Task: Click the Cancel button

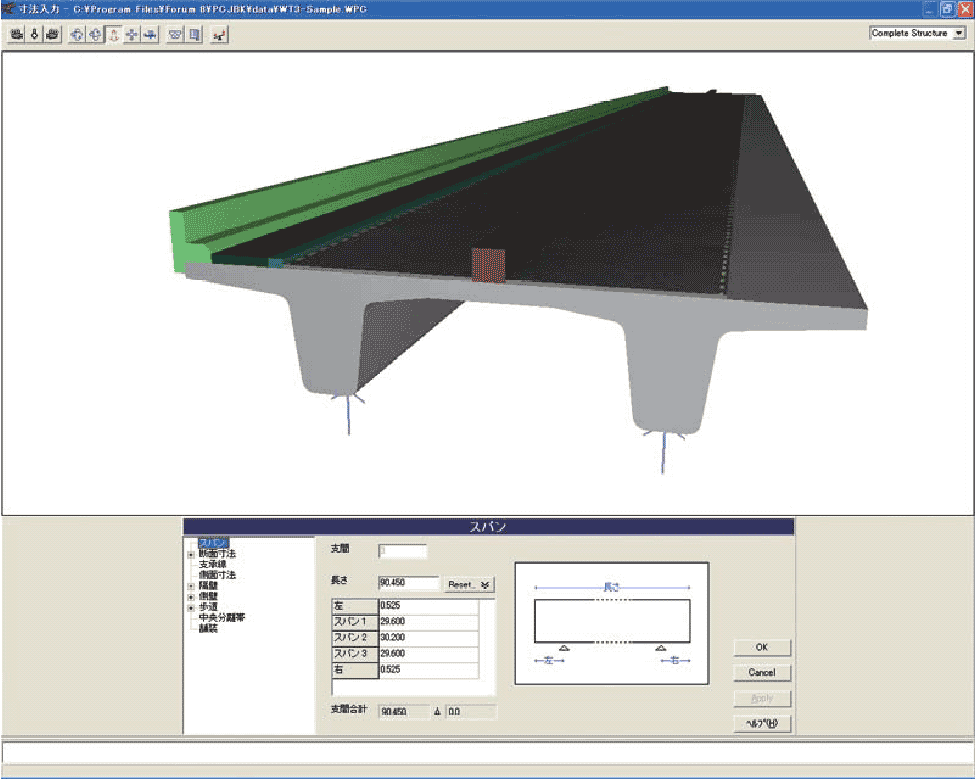Action: 762,673
